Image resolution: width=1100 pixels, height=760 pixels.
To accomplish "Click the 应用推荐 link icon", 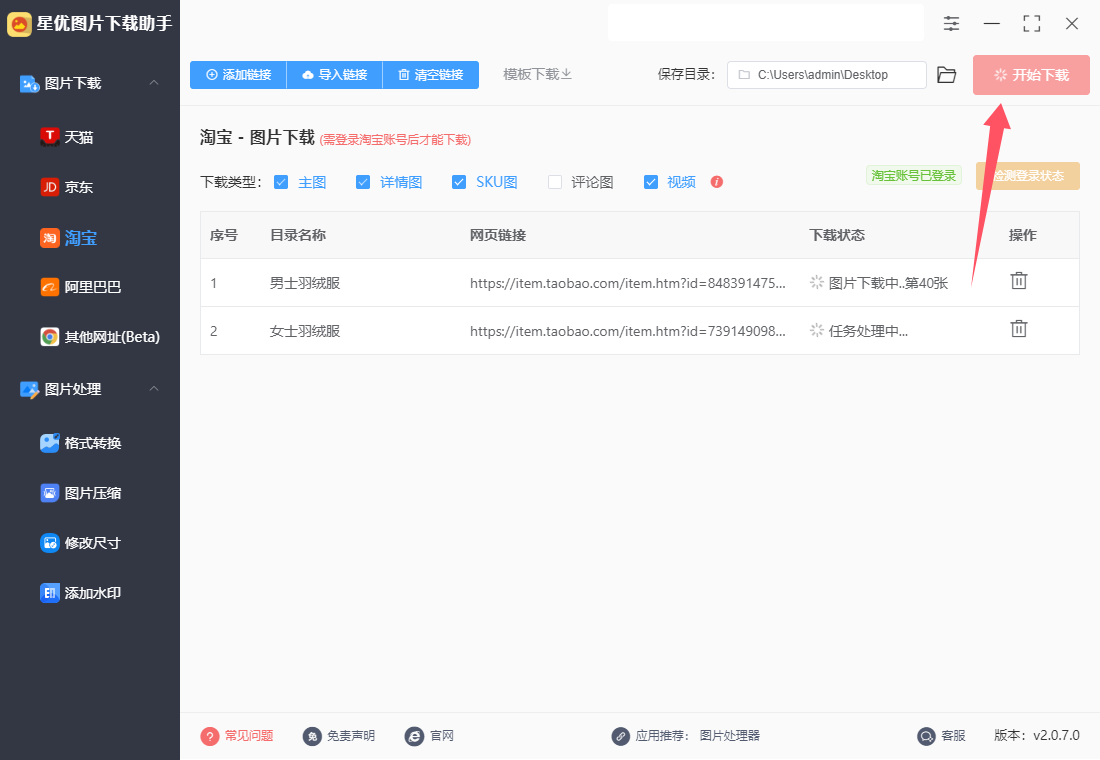I will (620, 736).
